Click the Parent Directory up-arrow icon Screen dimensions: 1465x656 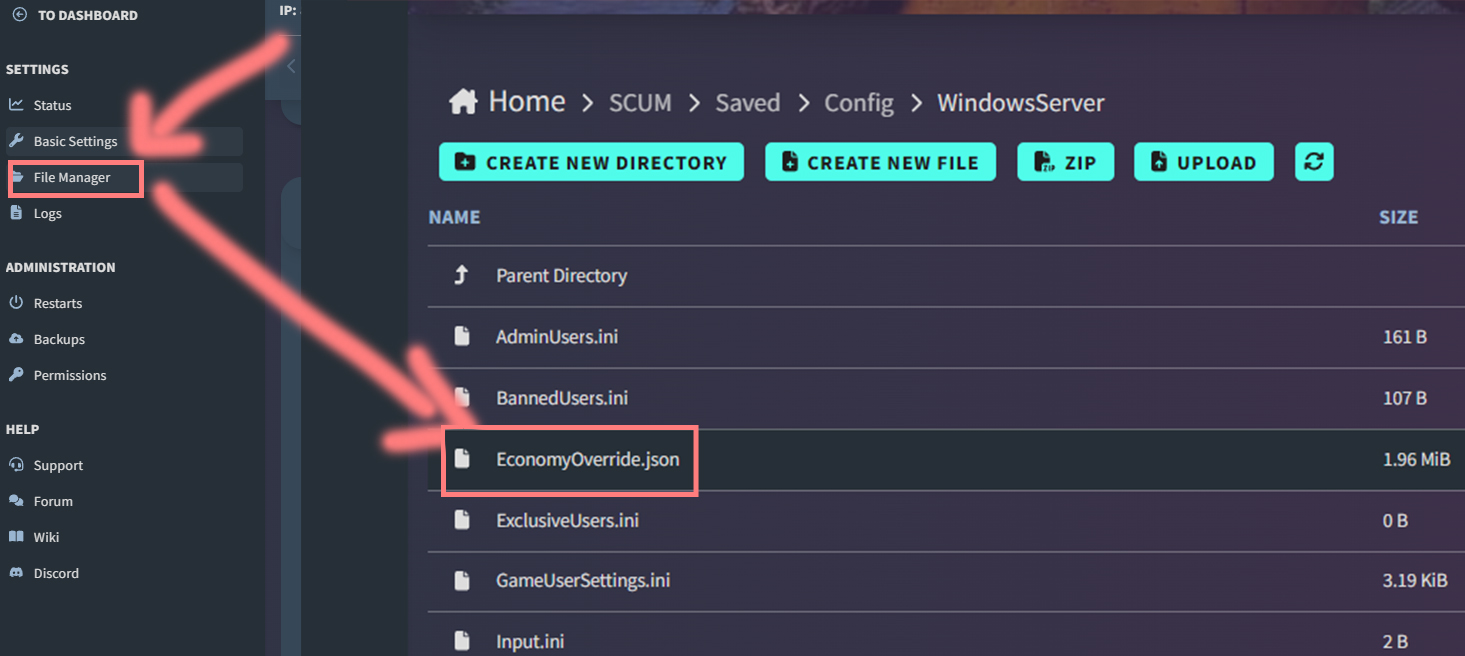[461, 276]
